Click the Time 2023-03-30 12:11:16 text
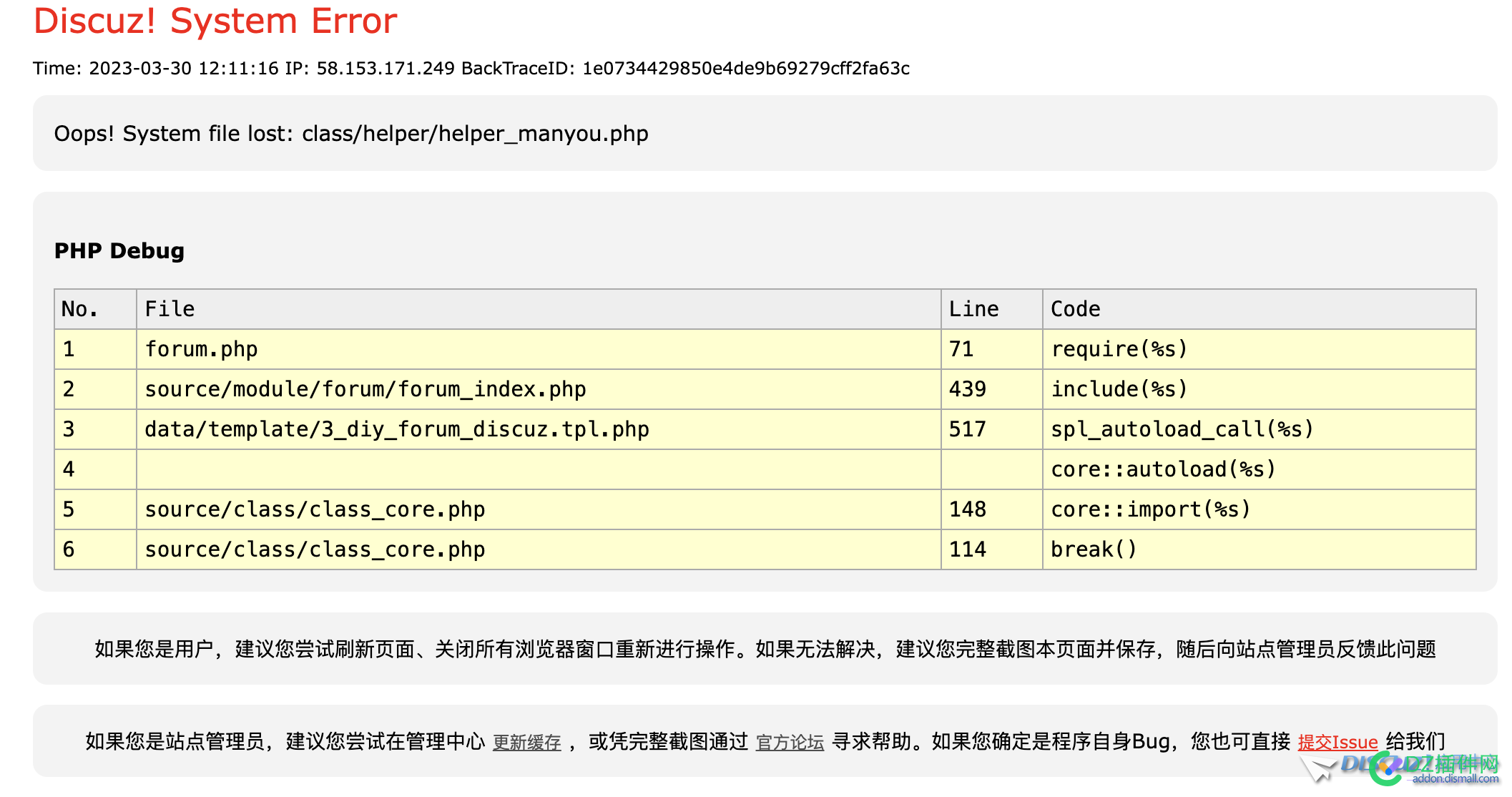Screen dimensions: 1512x797 point(155,69)
